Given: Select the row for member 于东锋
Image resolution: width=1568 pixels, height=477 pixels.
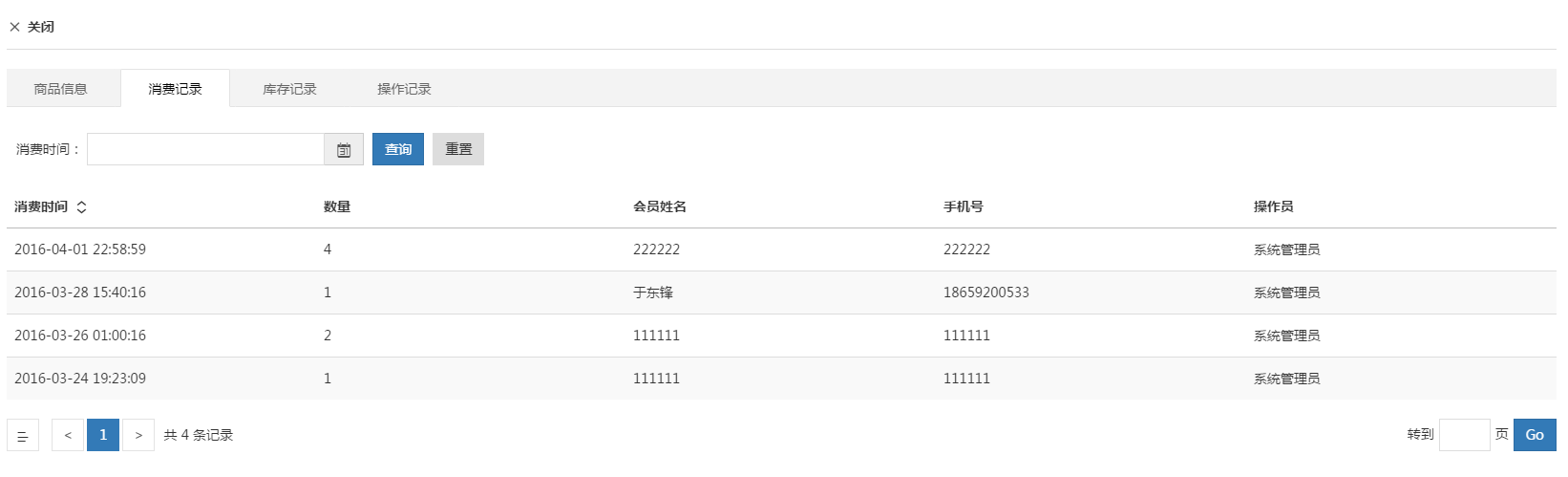Looking at the screenshot, I should (781, 293).
